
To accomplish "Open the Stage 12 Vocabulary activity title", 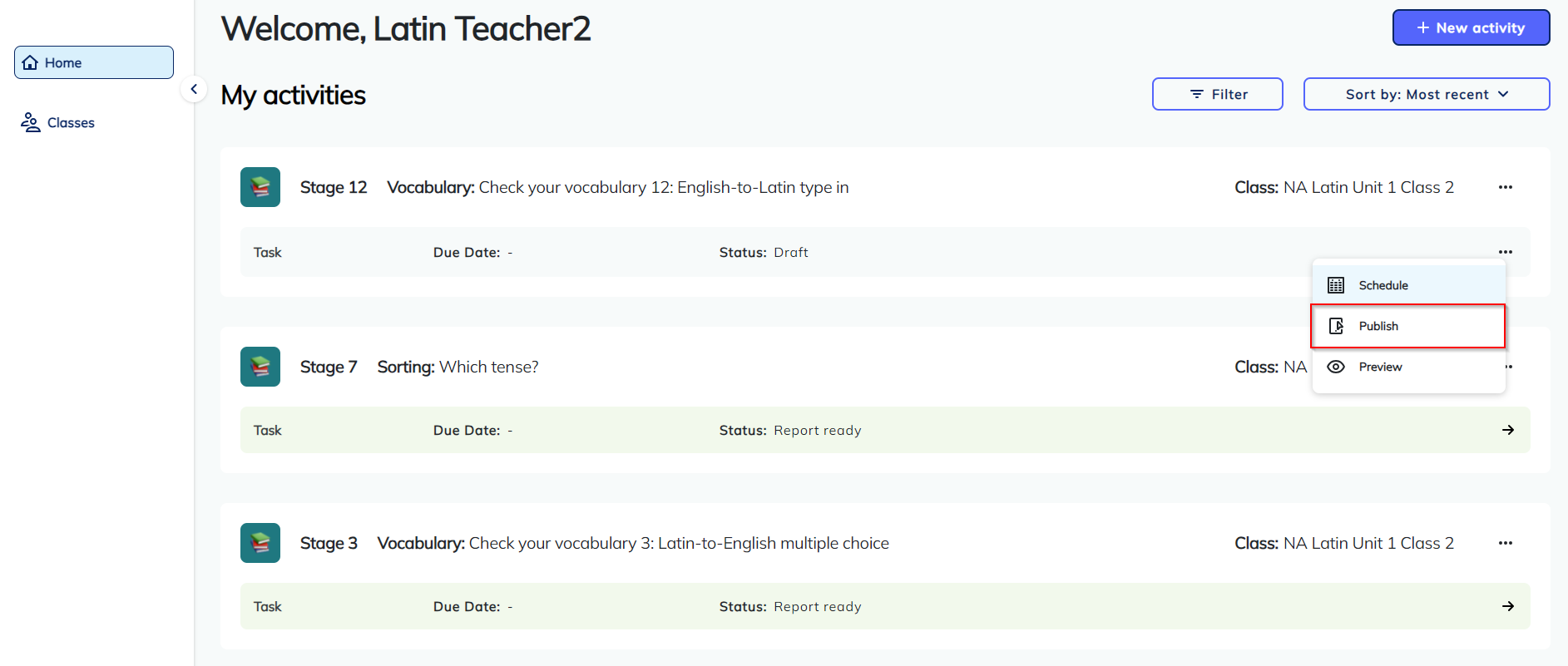I will (617, 187).
